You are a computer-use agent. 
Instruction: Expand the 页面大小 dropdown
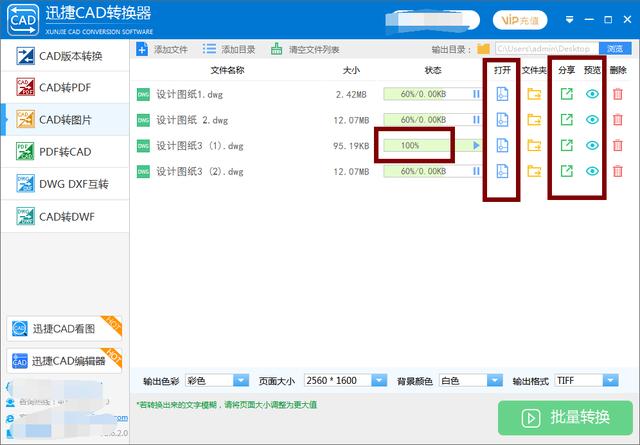[x=379, y=380]
